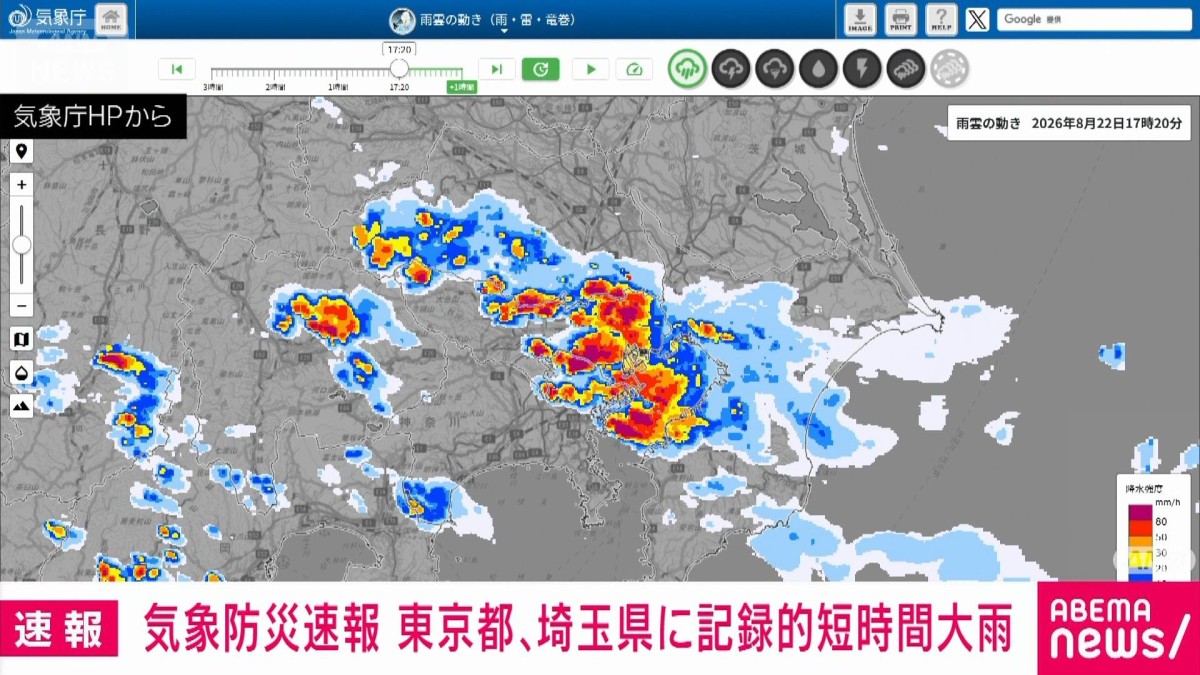Screen dimensions: 1200x675
Task: Toggle the water droplet layer icon in toolbar
Action: point(819,69)
